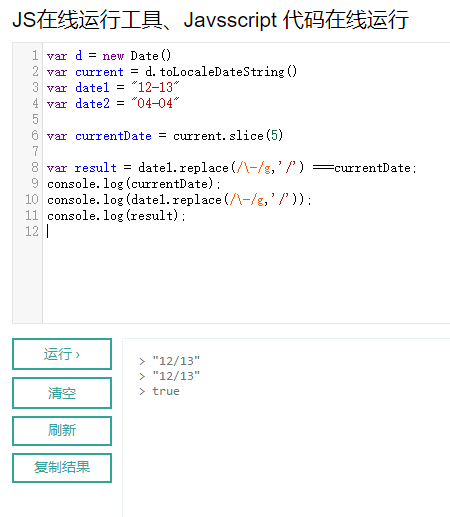Click the first "12/13" output line
The height and width of the screenshot is (517, 450).
pos(176,361)
